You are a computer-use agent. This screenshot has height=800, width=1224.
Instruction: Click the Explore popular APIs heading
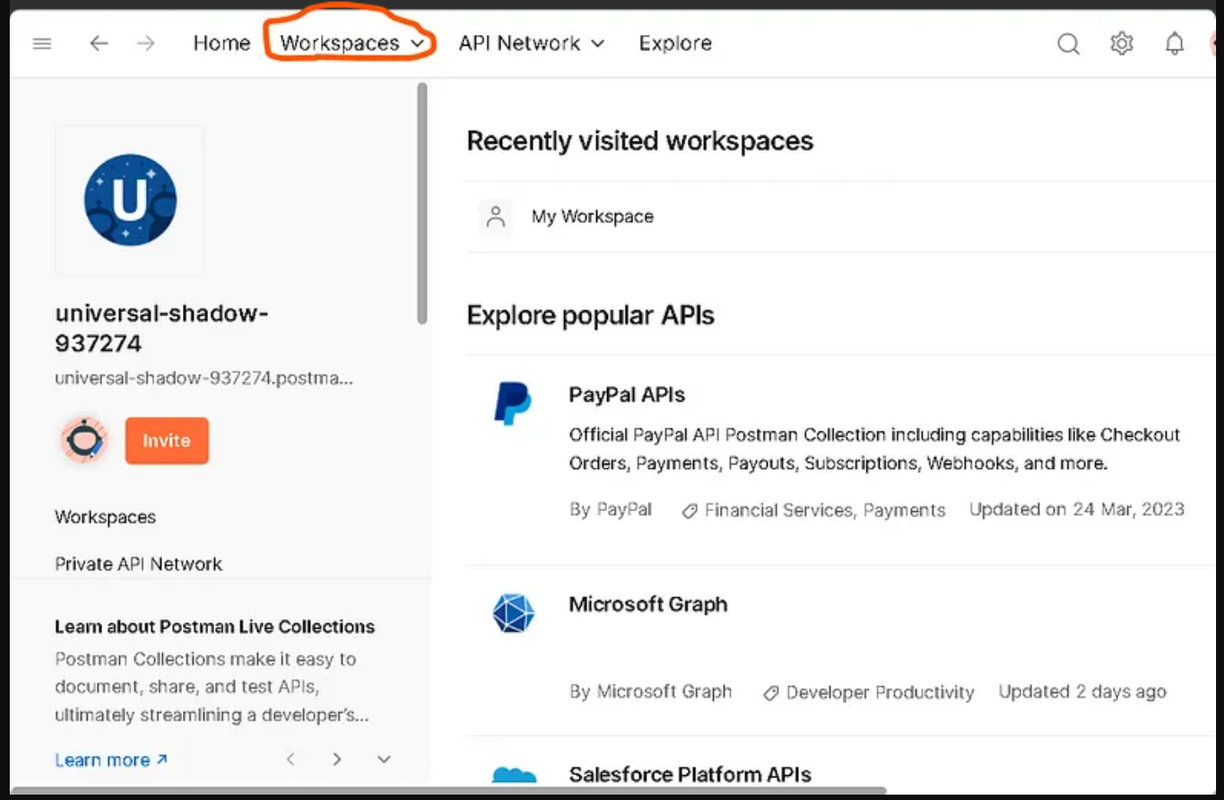pos(590,316)
